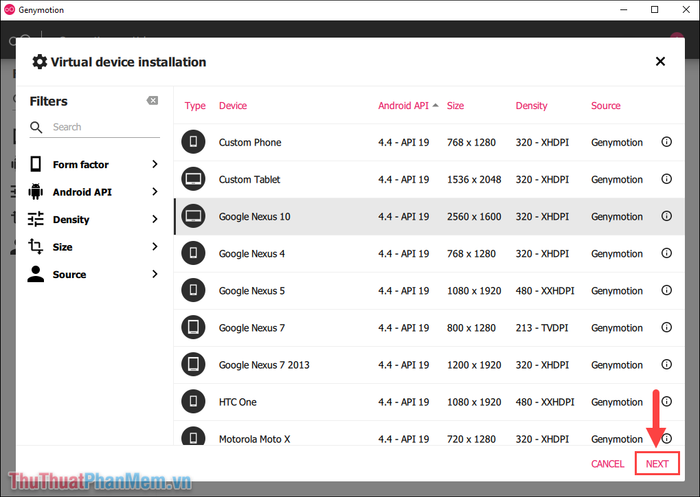700x497 pixels.
Task: Select the Google Nexus 7 2013 name
Action: point(264,365)
